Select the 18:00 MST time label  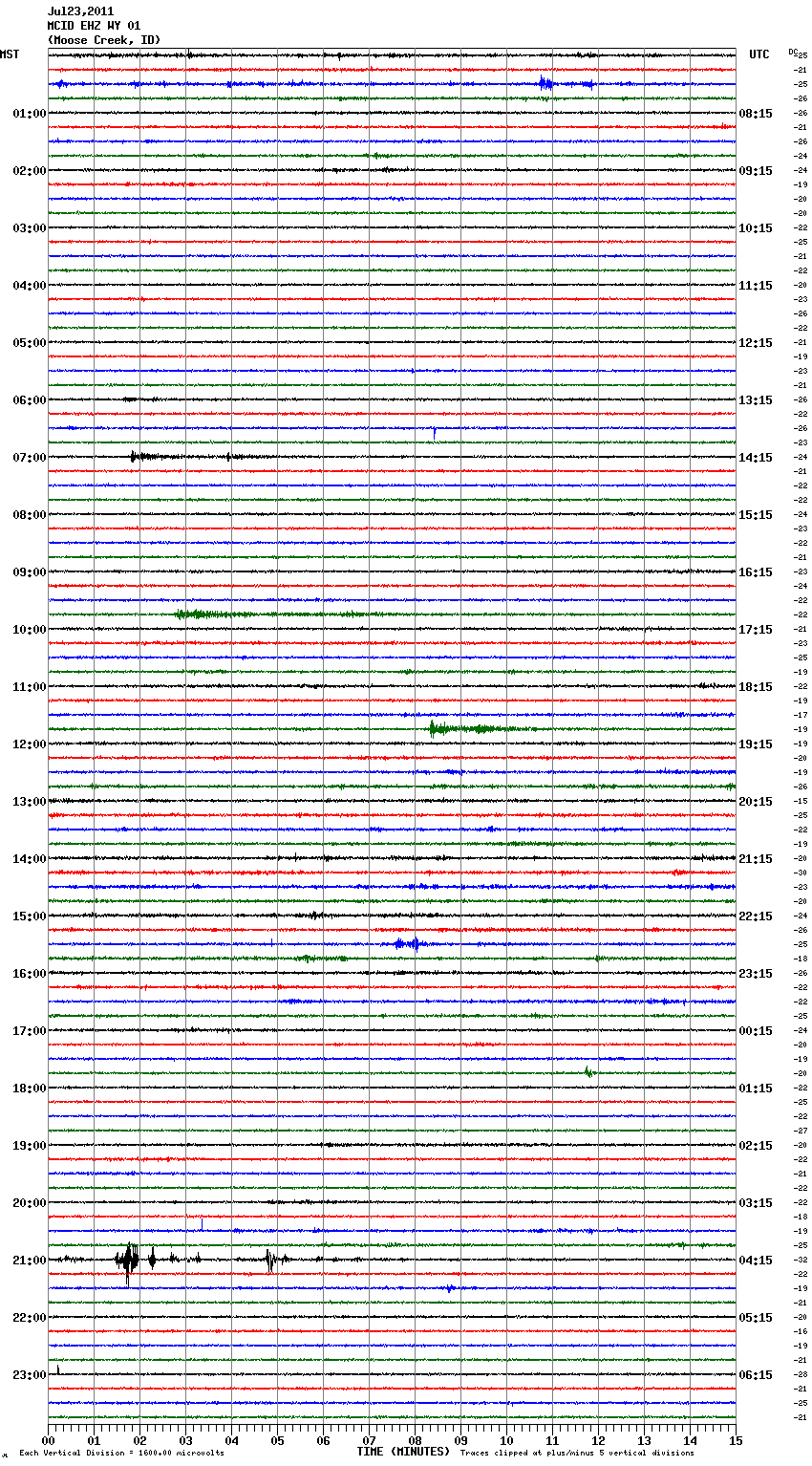29,1089
